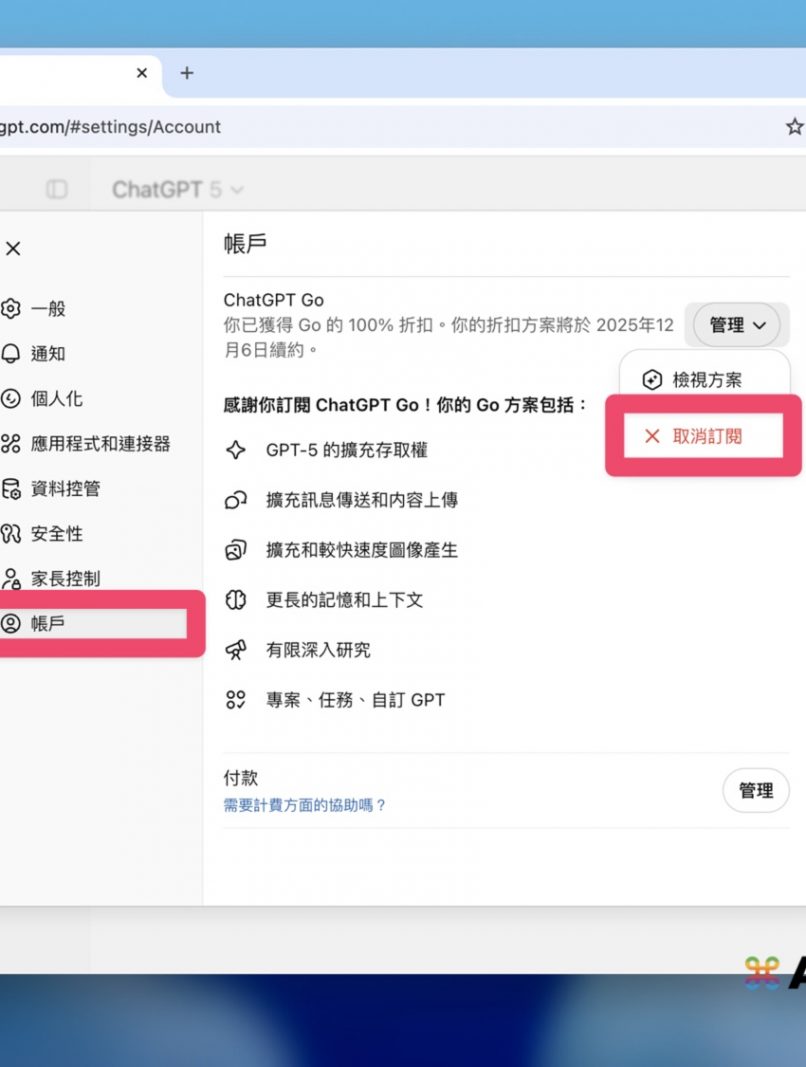
Task: Select the 帳戶 account tab
Action: (x=48, y=624)
